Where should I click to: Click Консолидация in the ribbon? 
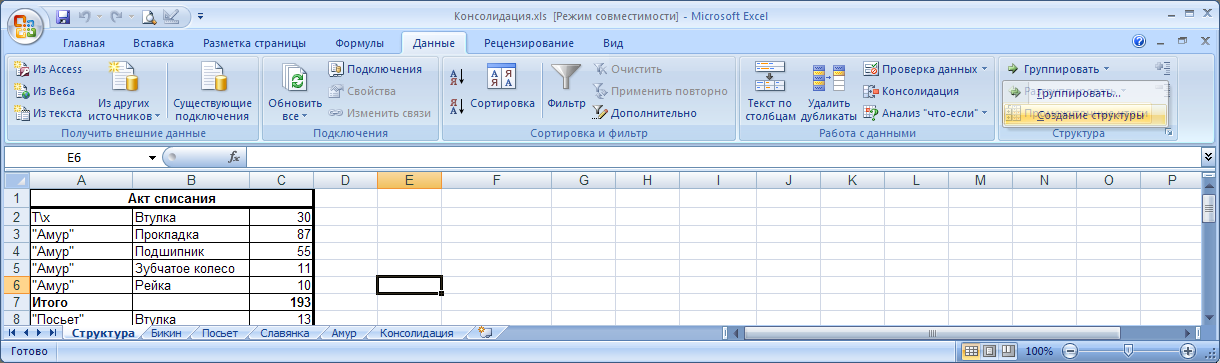911,91
